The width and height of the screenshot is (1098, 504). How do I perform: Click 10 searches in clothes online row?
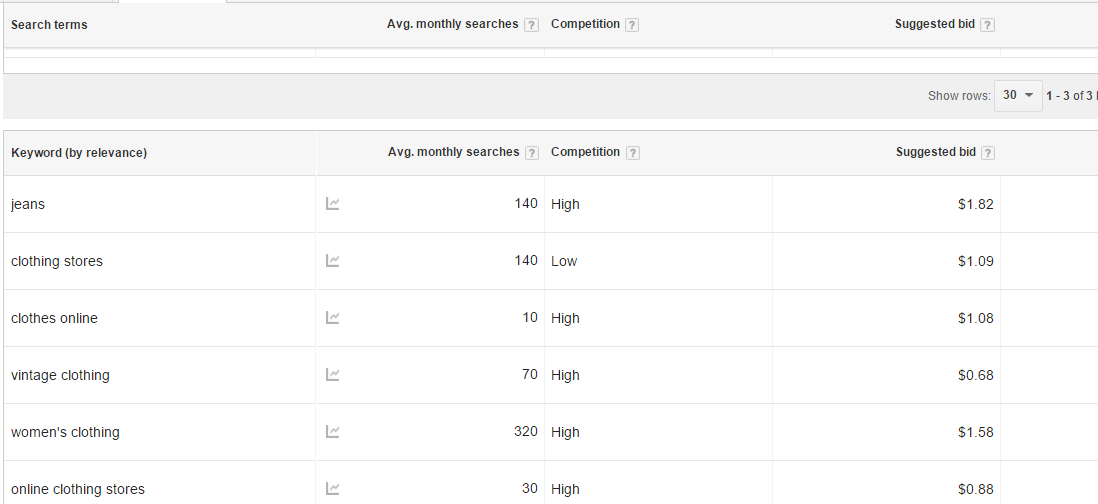530,317
